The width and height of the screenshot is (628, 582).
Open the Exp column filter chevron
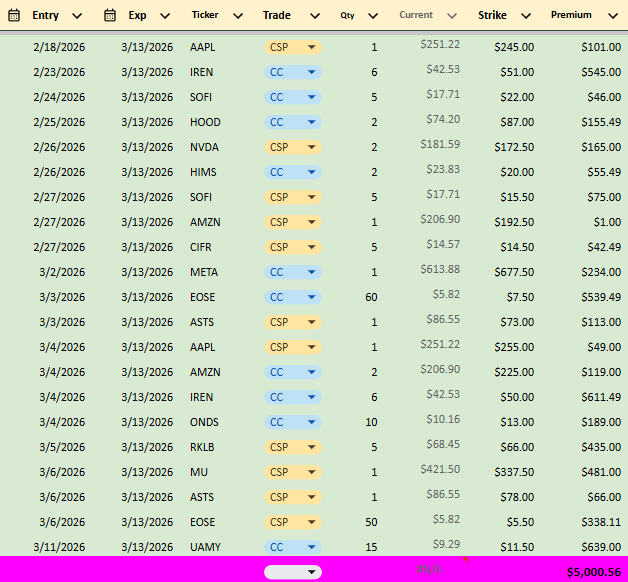165,16
